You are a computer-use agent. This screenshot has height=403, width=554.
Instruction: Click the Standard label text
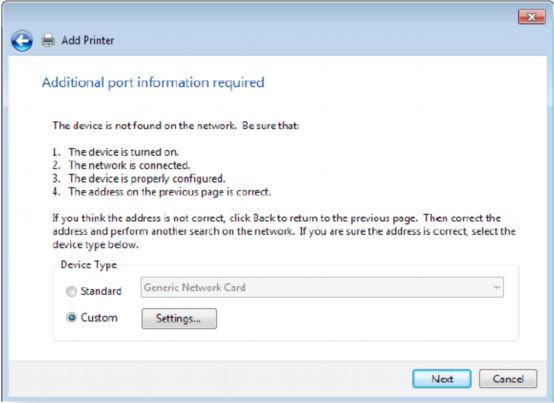(101, 291)
